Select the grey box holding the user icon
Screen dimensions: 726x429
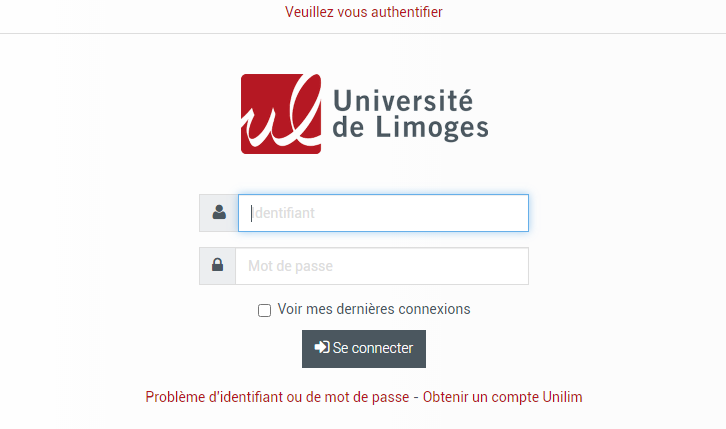click(219, 213)
